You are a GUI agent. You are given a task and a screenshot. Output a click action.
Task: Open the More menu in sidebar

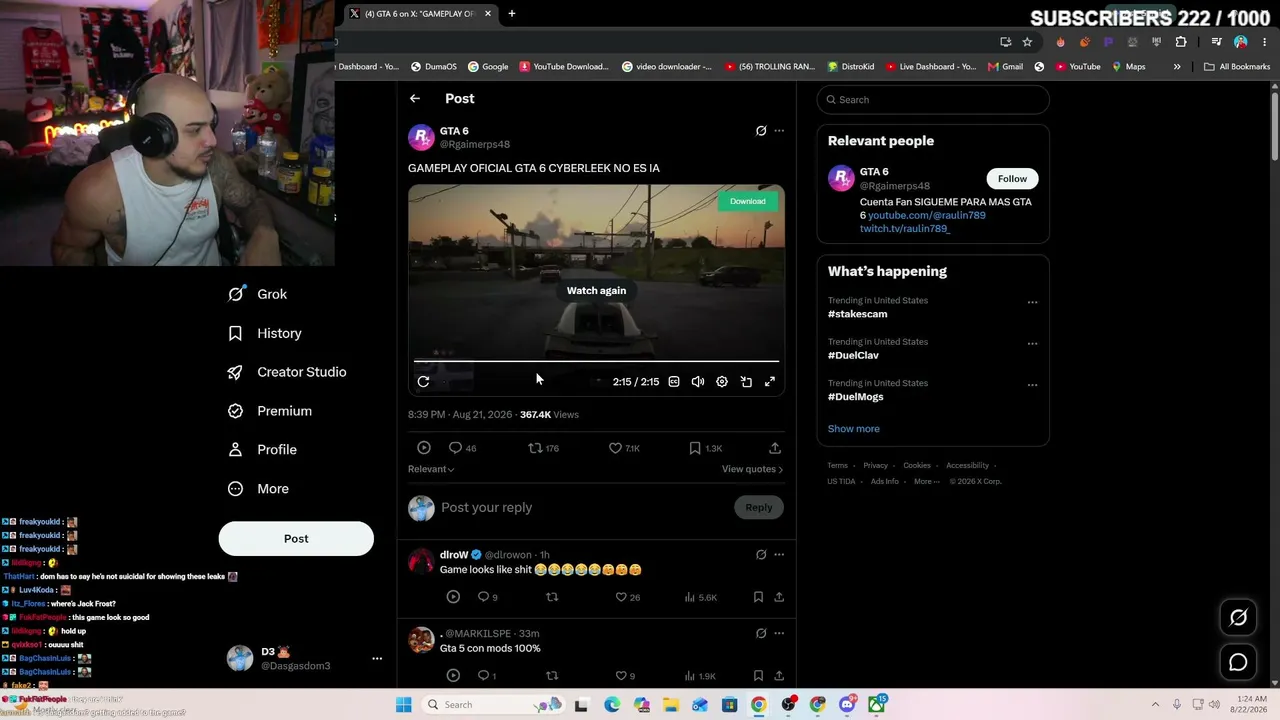258,489
